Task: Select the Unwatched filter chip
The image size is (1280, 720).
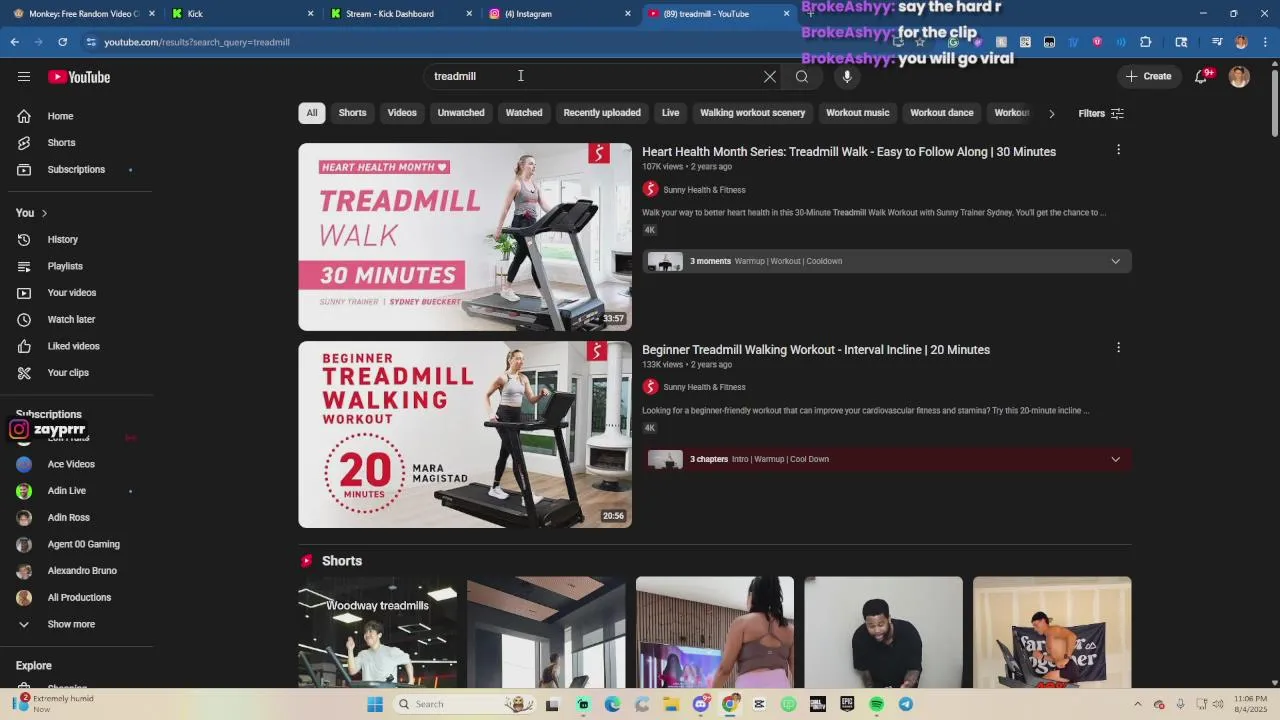Action: click(x=461, y=113)
